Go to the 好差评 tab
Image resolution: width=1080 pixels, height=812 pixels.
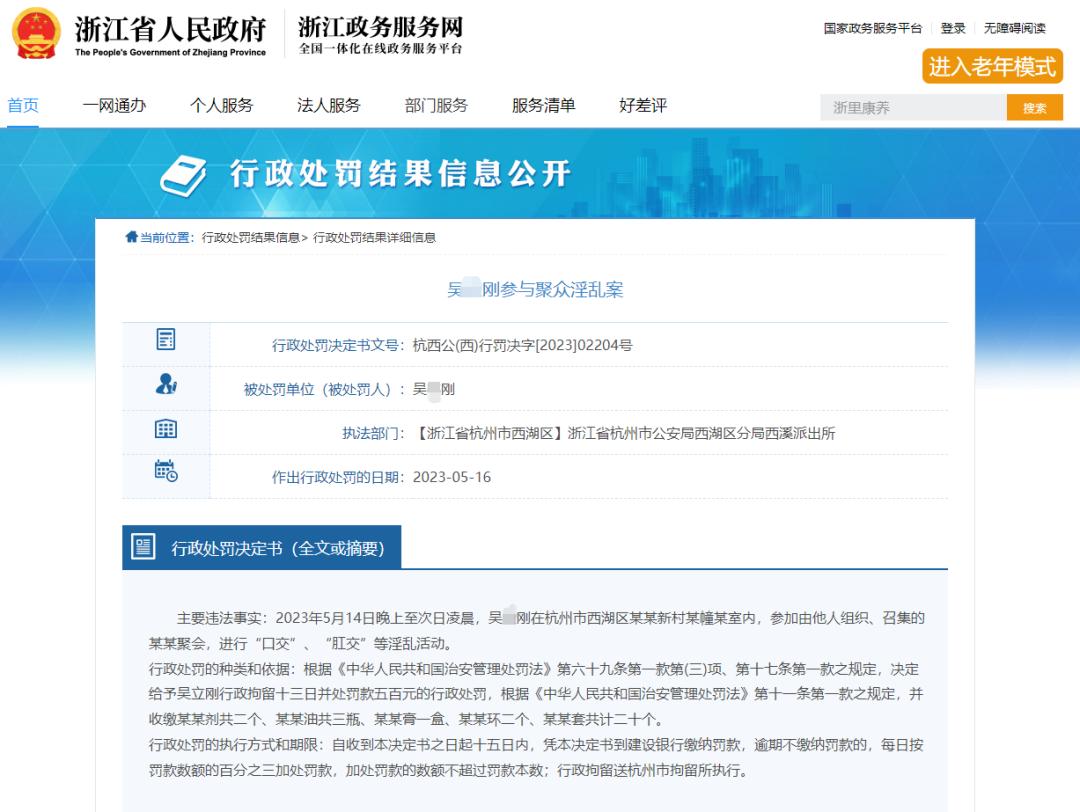[x=645, y=106]
